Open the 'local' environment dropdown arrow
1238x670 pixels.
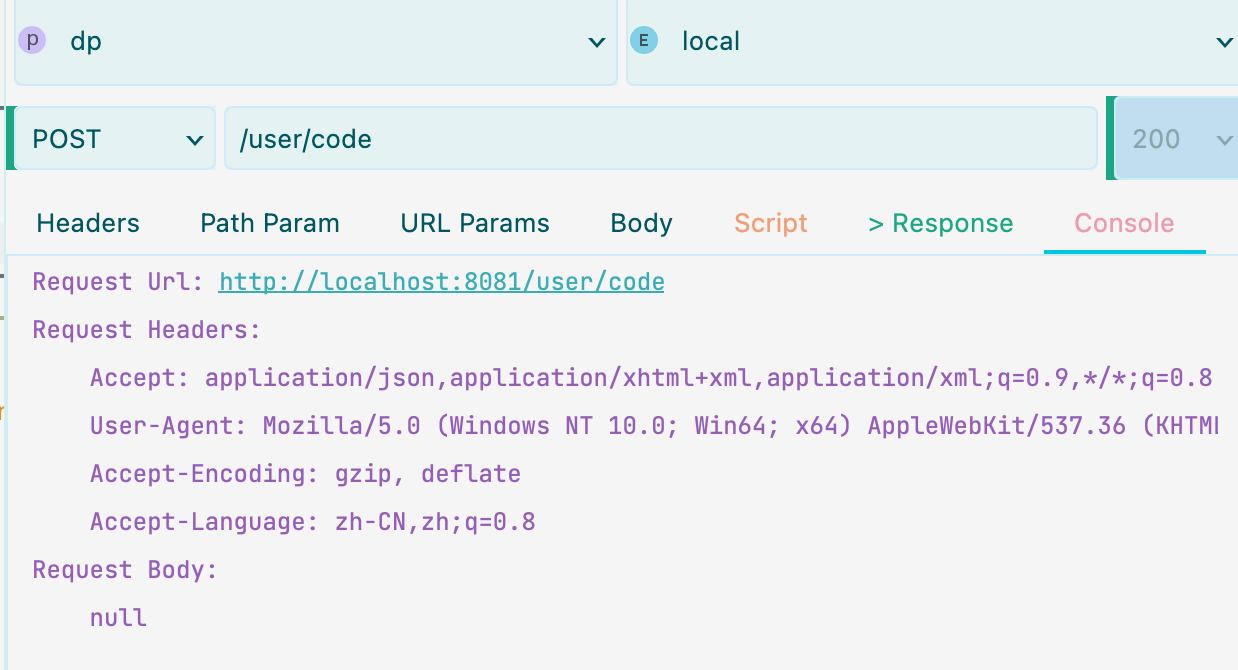(x=1224, y=42)
